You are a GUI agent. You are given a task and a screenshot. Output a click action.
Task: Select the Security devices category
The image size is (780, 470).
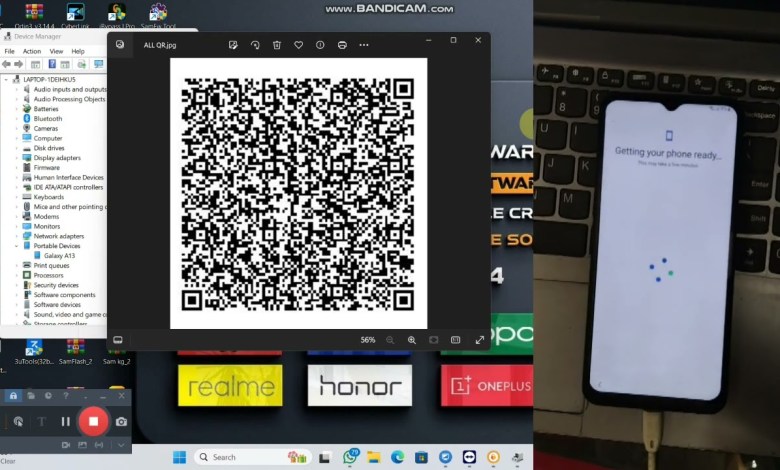click(x=56, y=285)
